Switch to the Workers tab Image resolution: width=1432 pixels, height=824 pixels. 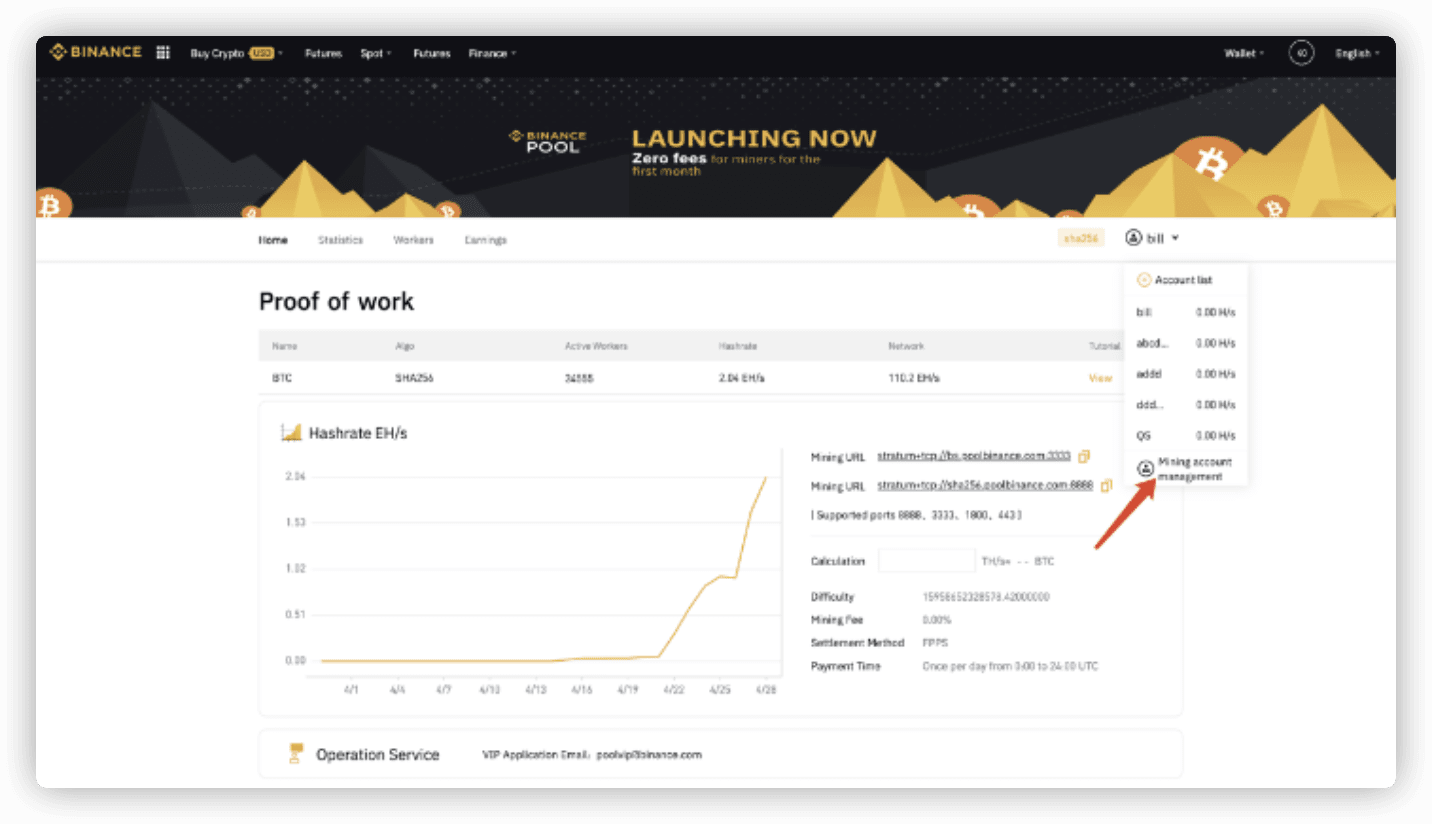[x=413, y=240]
